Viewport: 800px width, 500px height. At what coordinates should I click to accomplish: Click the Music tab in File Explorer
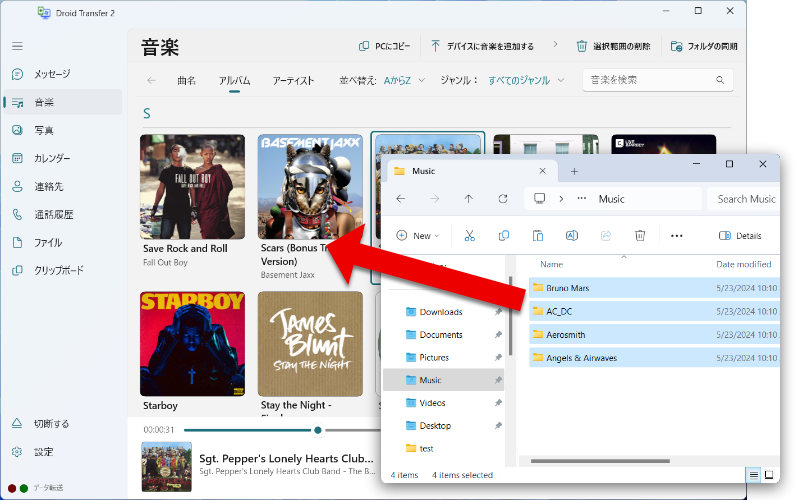[x=470, y=171]
